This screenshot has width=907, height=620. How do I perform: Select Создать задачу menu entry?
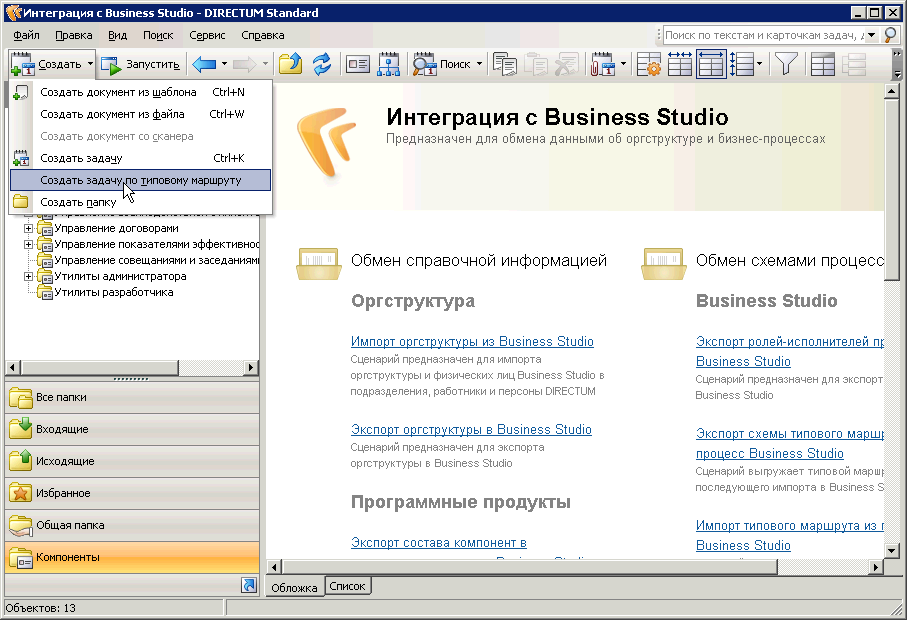pyautogui.click(x=141, y=158)
